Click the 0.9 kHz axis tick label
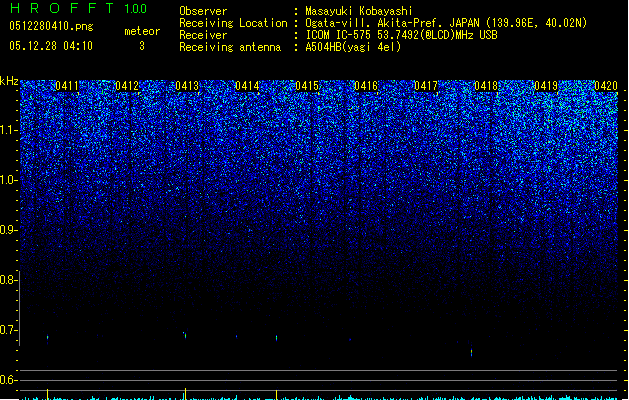 point(8,230)
